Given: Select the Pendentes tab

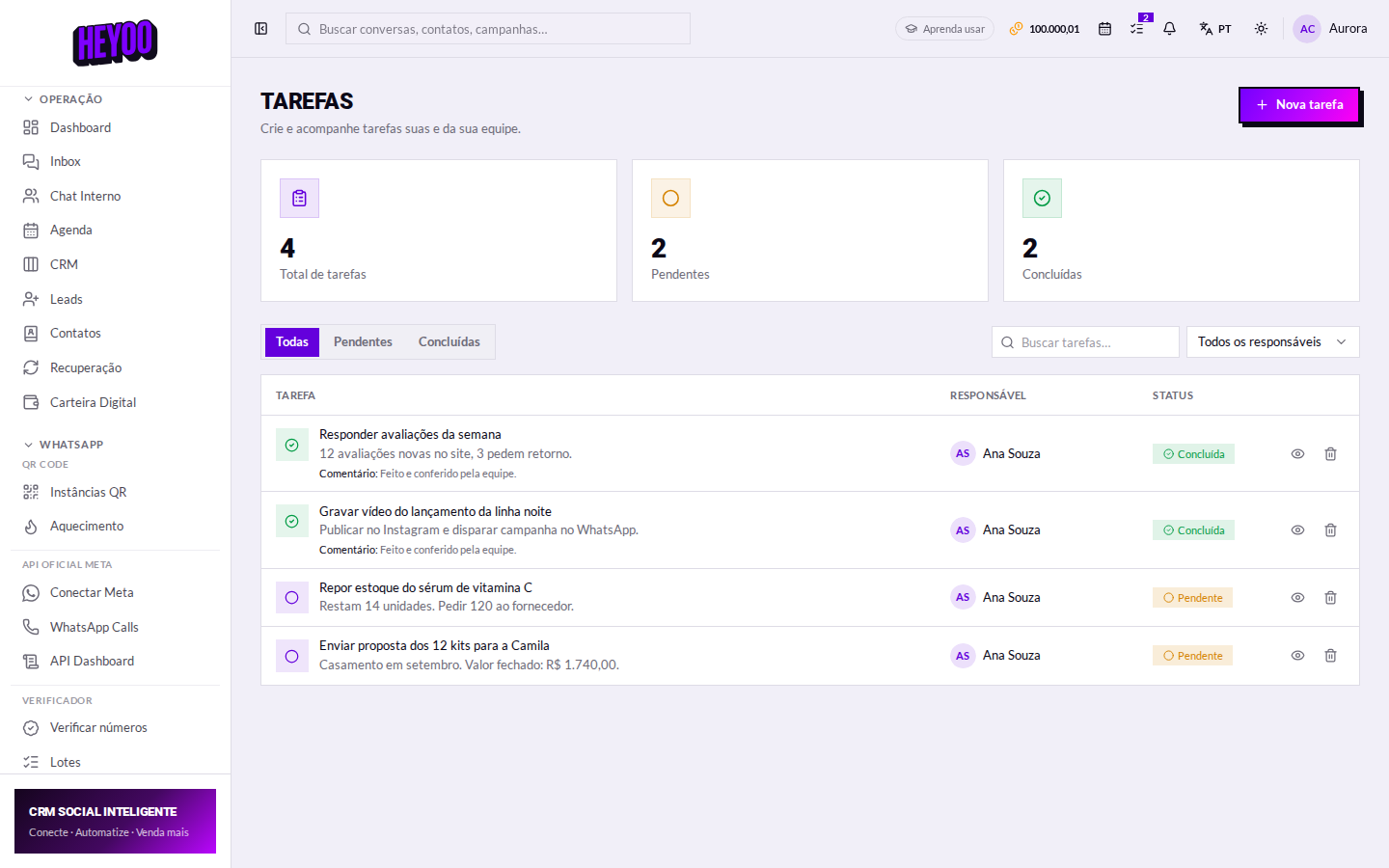Looking at the screenshot, I should (363, 342).
